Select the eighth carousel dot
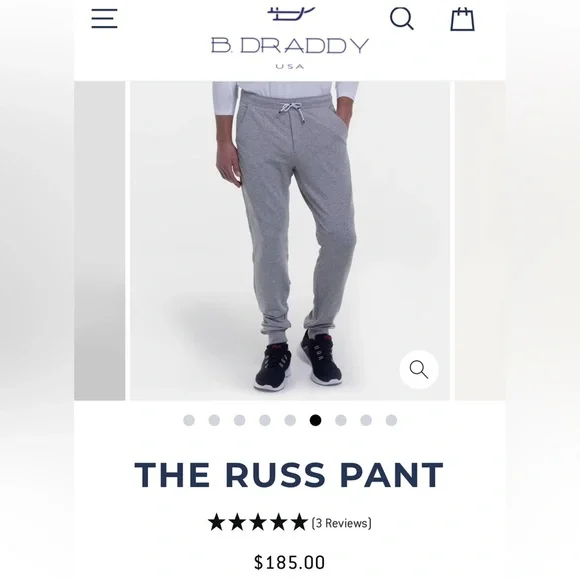The image size is (580, 580). (x=366, y=420)
